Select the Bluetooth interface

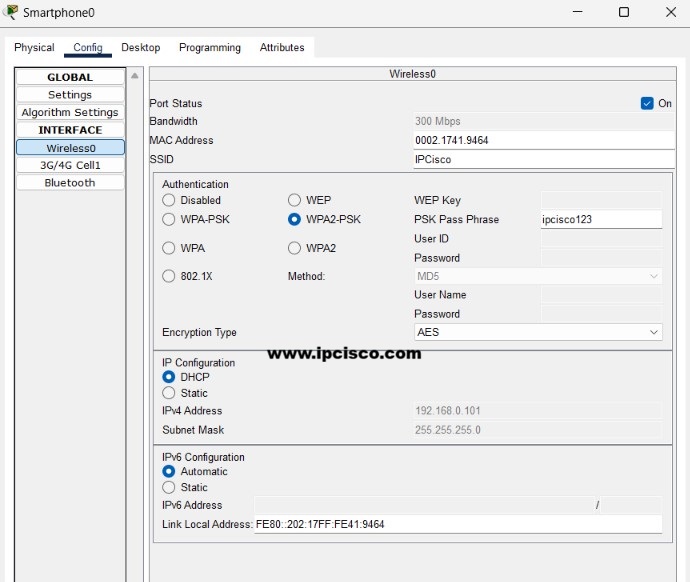pos(70,183)
